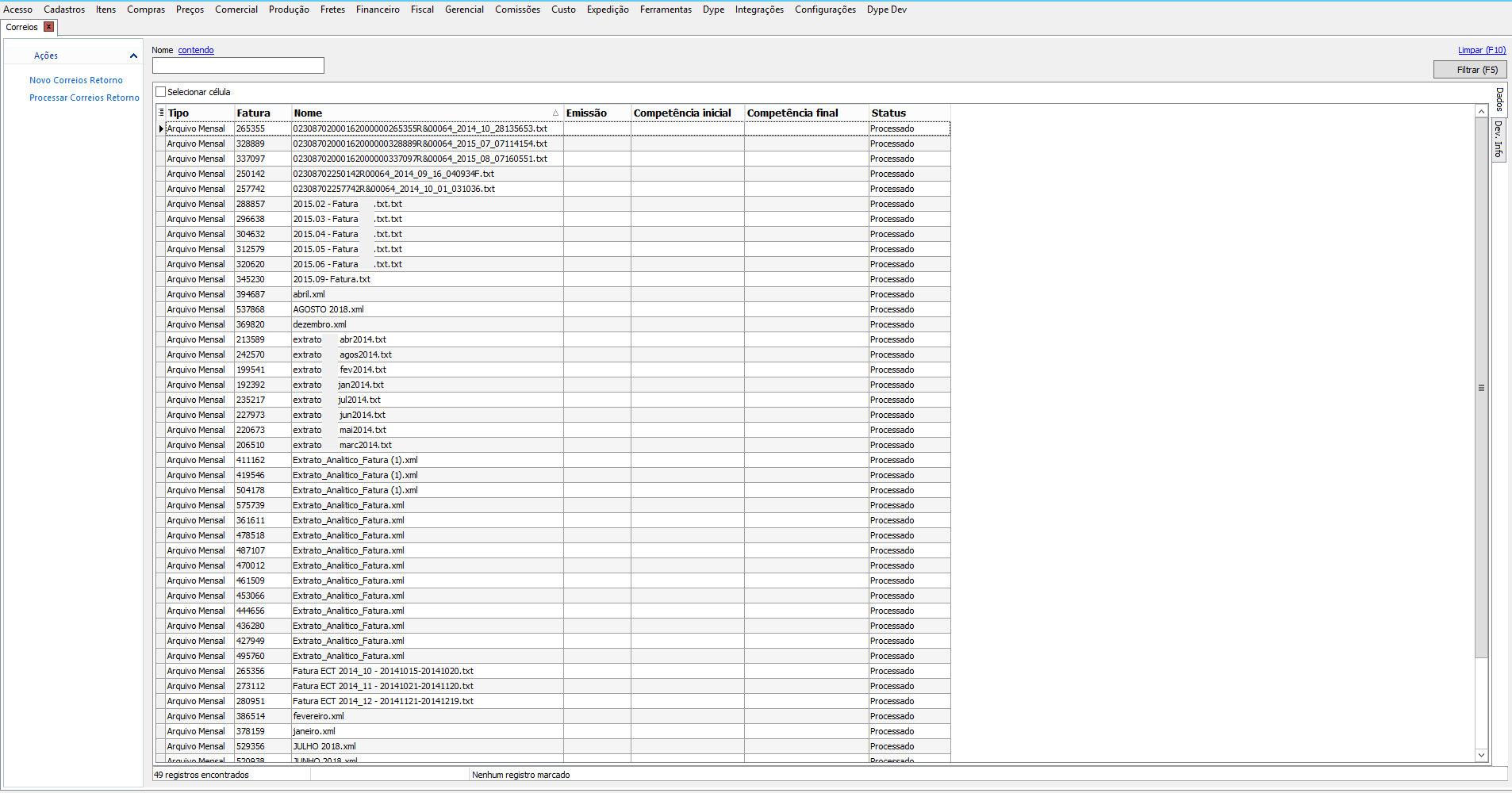
Task: Open the Dype menu
Action: (x=713, y=10)
